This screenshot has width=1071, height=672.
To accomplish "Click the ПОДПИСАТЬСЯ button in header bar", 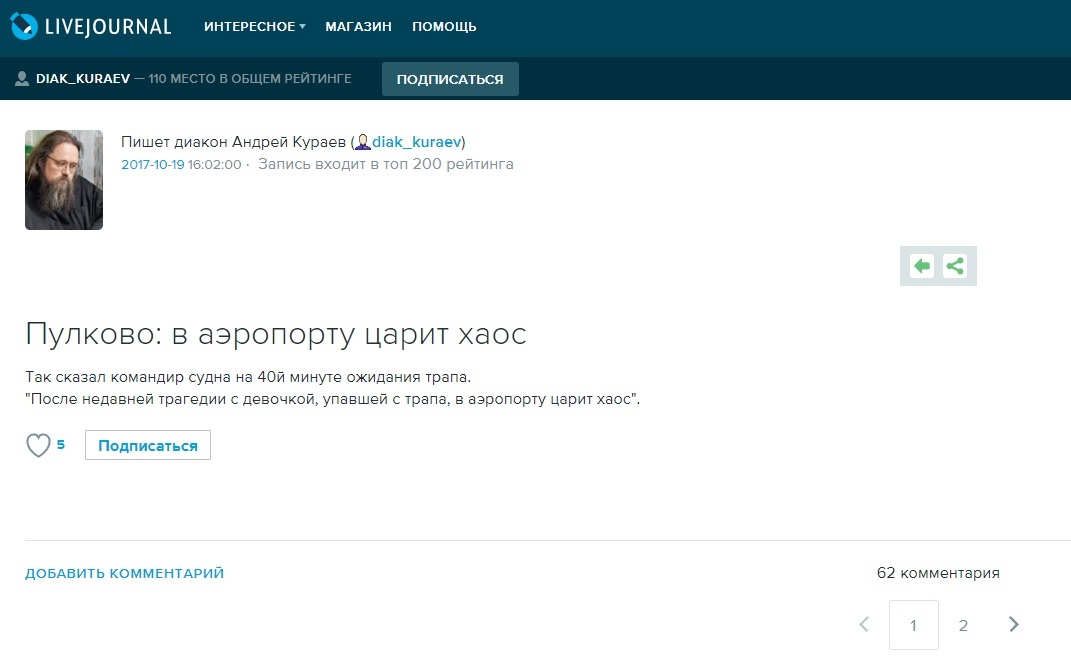I will pos(450,79).
